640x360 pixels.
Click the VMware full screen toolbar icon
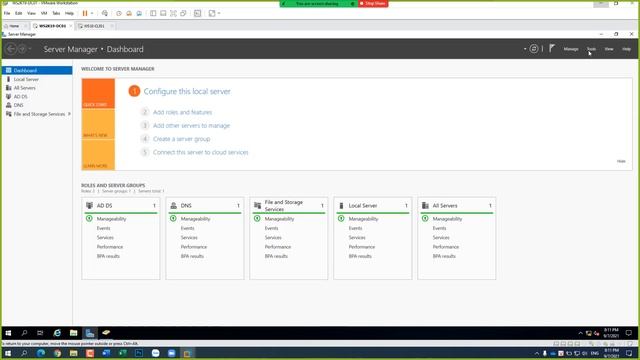(173, 13)
